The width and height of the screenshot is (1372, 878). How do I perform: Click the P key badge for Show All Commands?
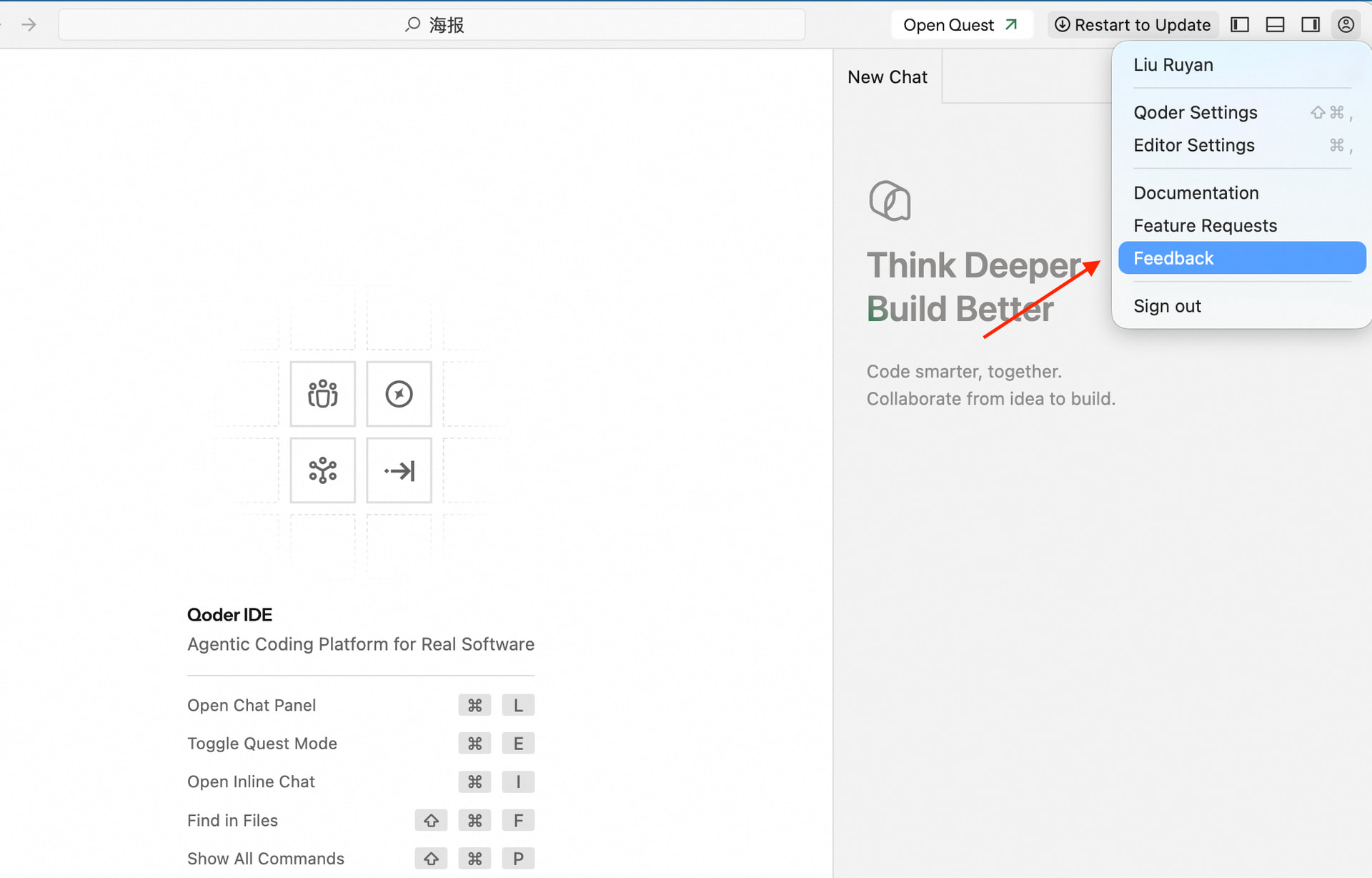point(518,859)
